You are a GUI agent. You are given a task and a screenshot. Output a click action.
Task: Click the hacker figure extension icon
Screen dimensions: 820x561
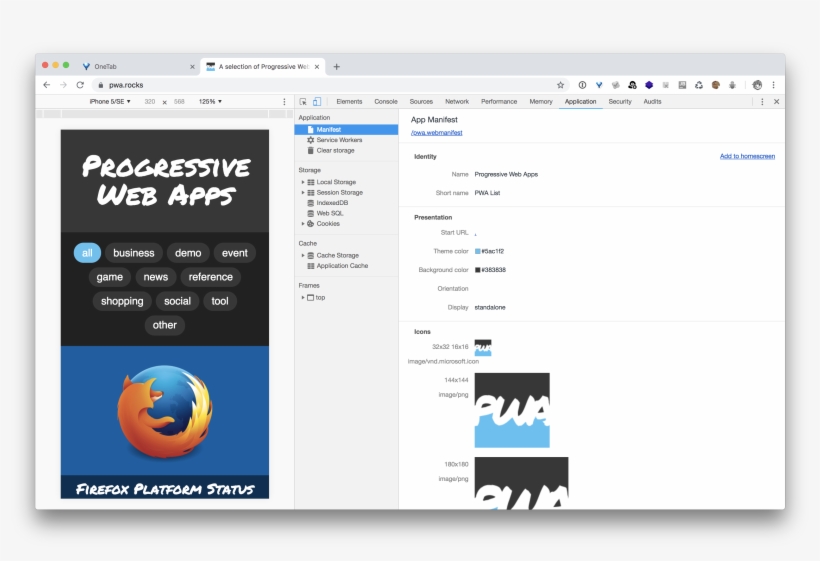(x=632, y=85)
